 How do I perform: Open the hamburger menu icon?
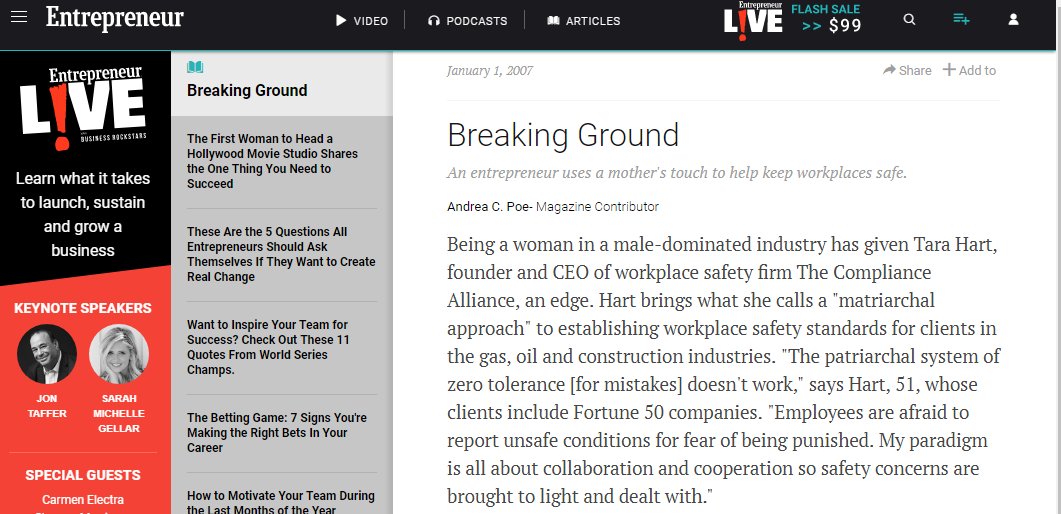pos(19,17)
